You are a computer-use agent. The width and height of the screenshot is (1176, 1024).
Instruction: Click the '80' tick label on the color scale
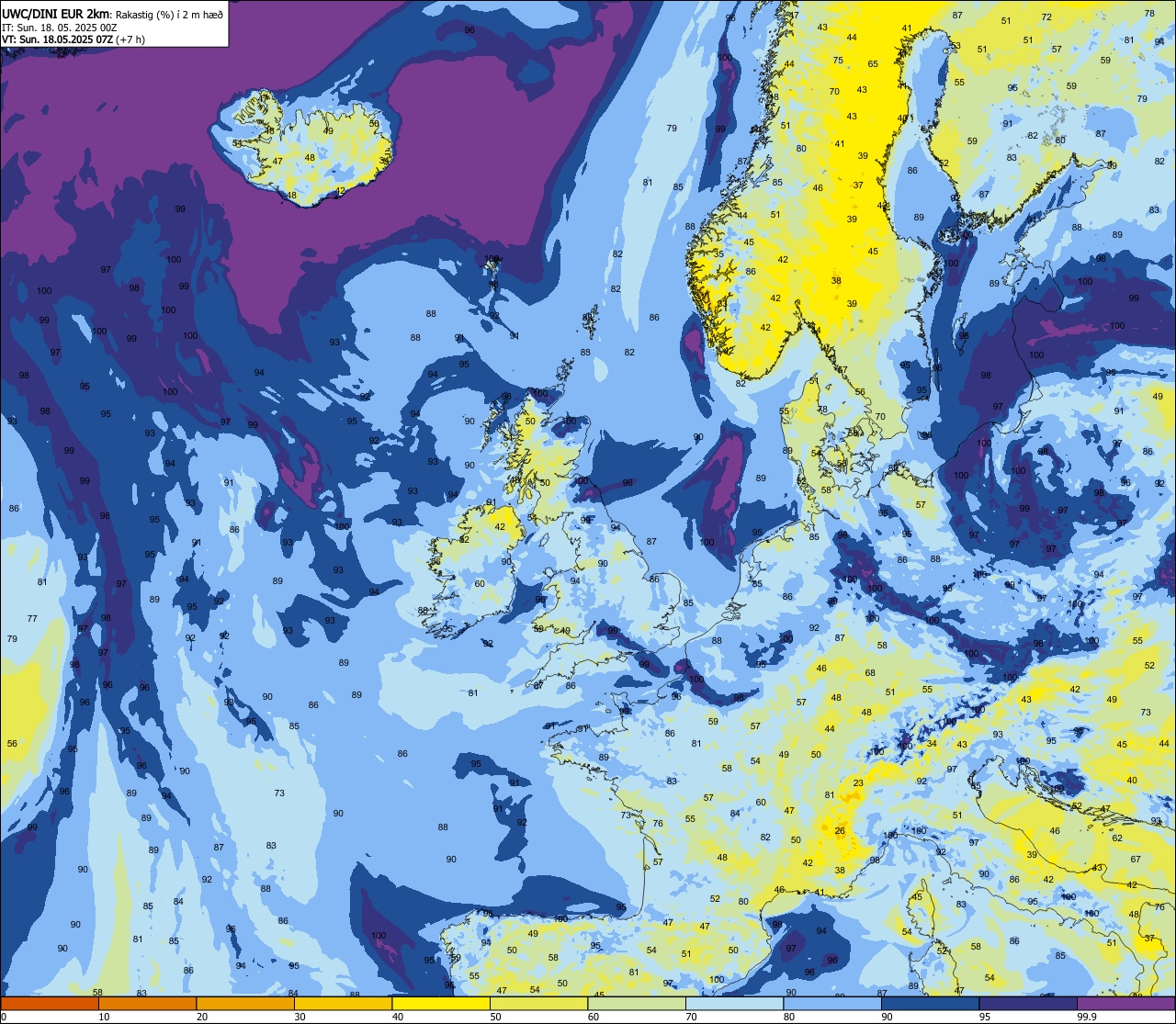(789, 1017)
